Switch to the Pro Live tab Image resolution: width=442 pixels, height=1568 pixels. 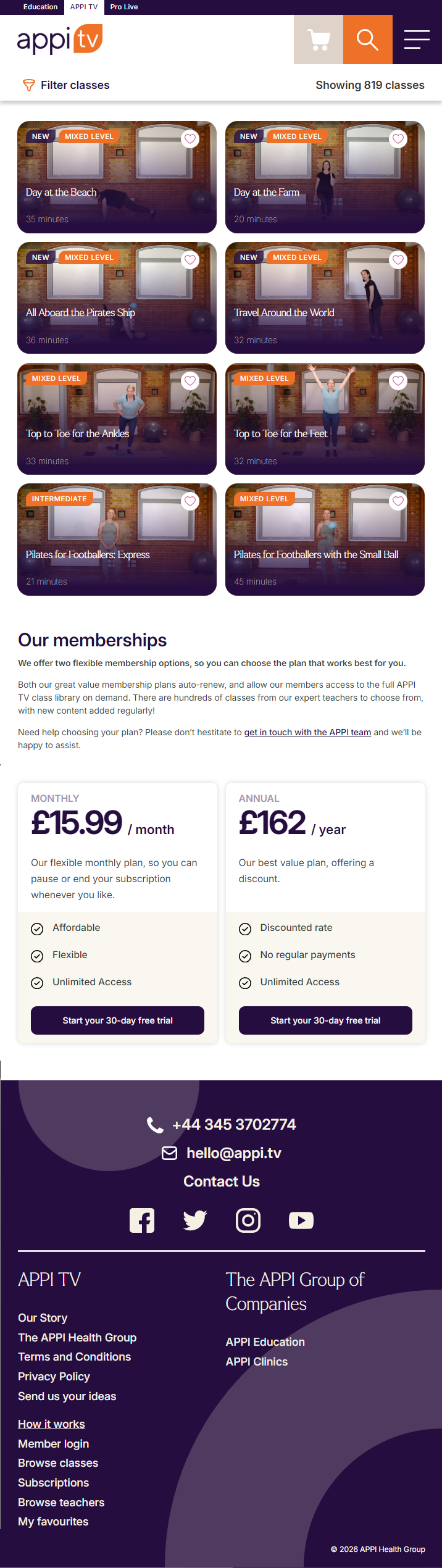[x=124, y=7]
